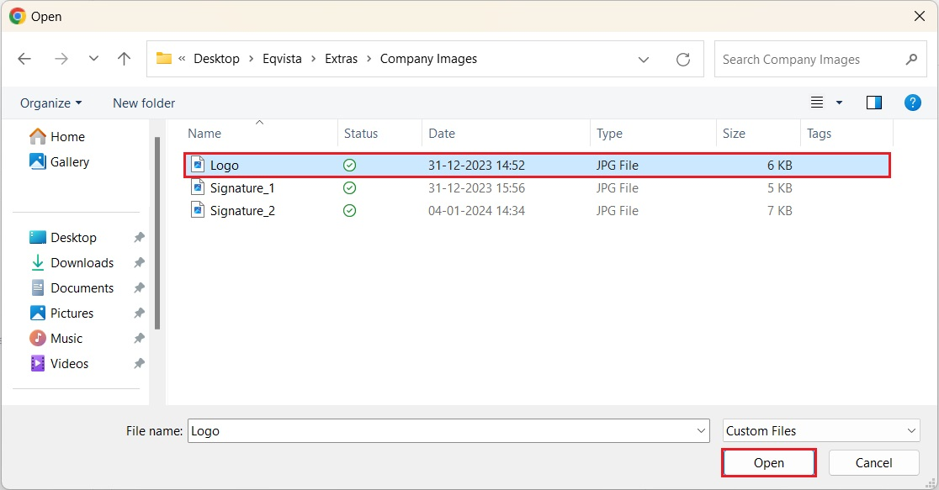Click sync status checkmark for Logo

(349, 165)
